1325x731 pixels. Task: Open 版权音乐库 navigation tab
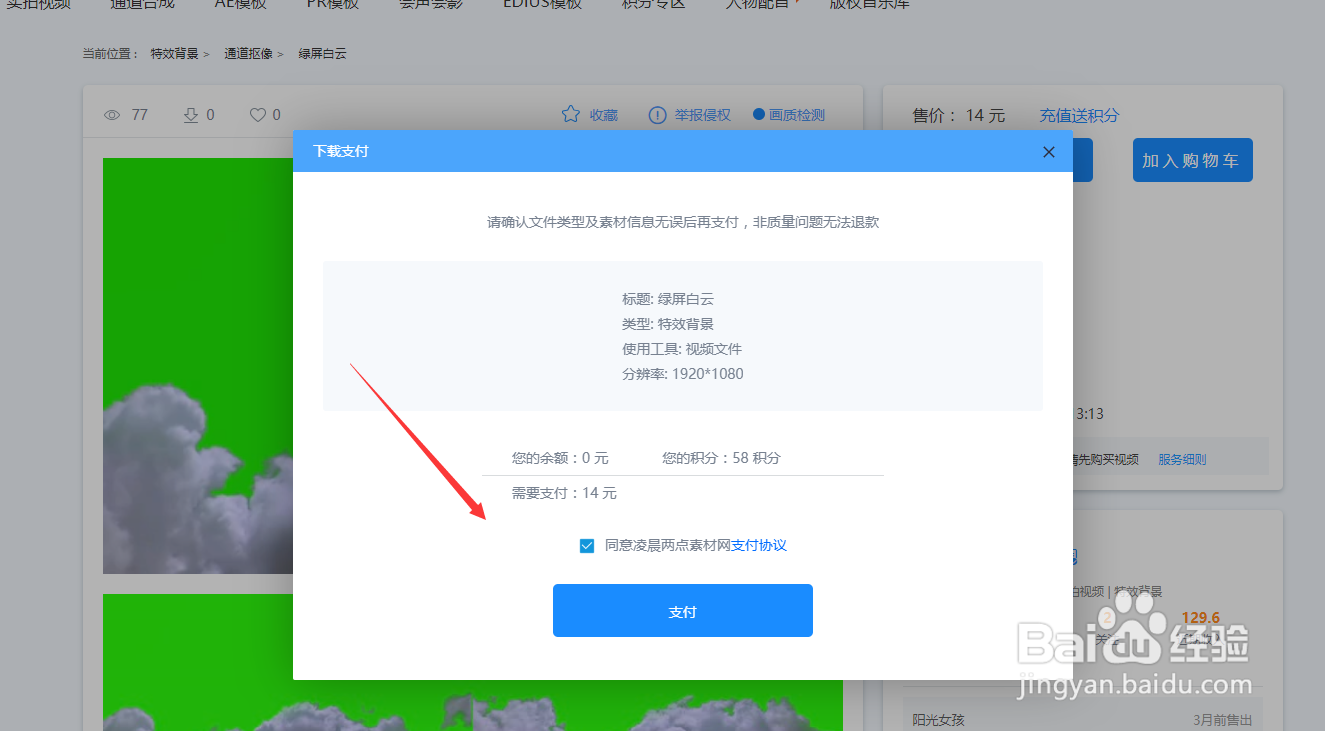869,4
